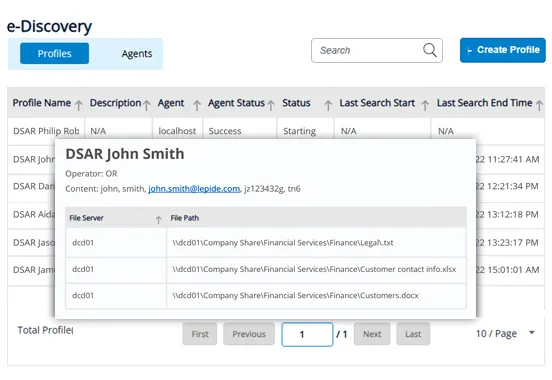Click the search magnifier icon
This screenshot has height=380, width=552.
pos(429,50)
